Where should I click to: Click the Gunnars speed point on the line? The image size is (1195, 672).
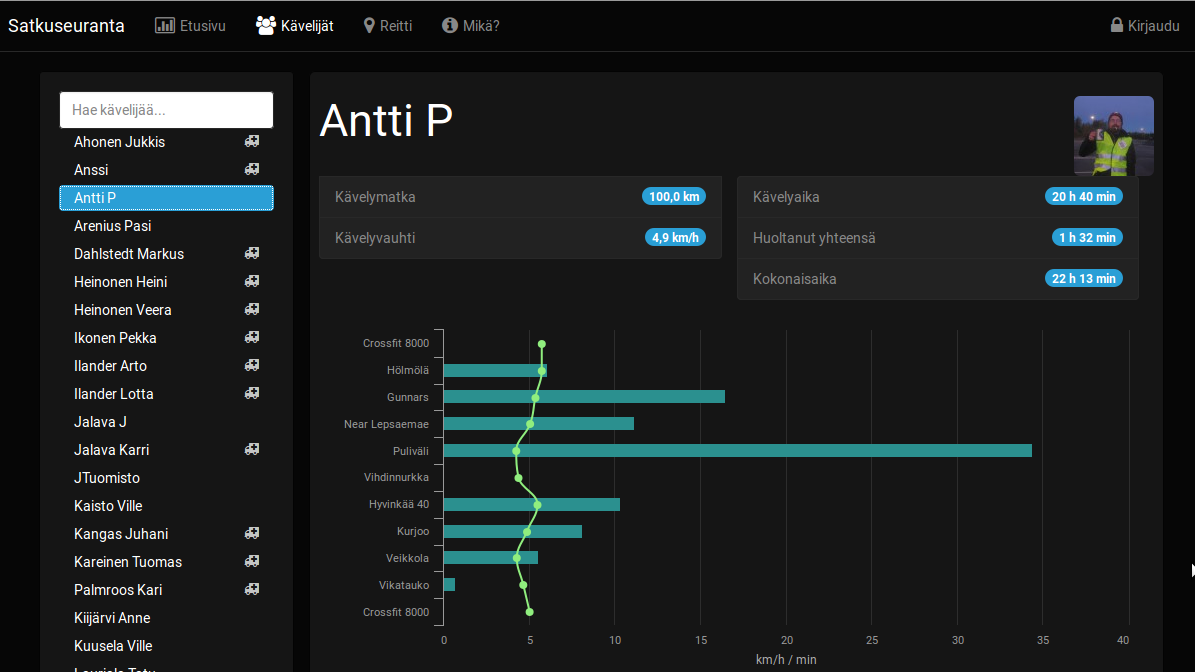click(x=535, y=398)
